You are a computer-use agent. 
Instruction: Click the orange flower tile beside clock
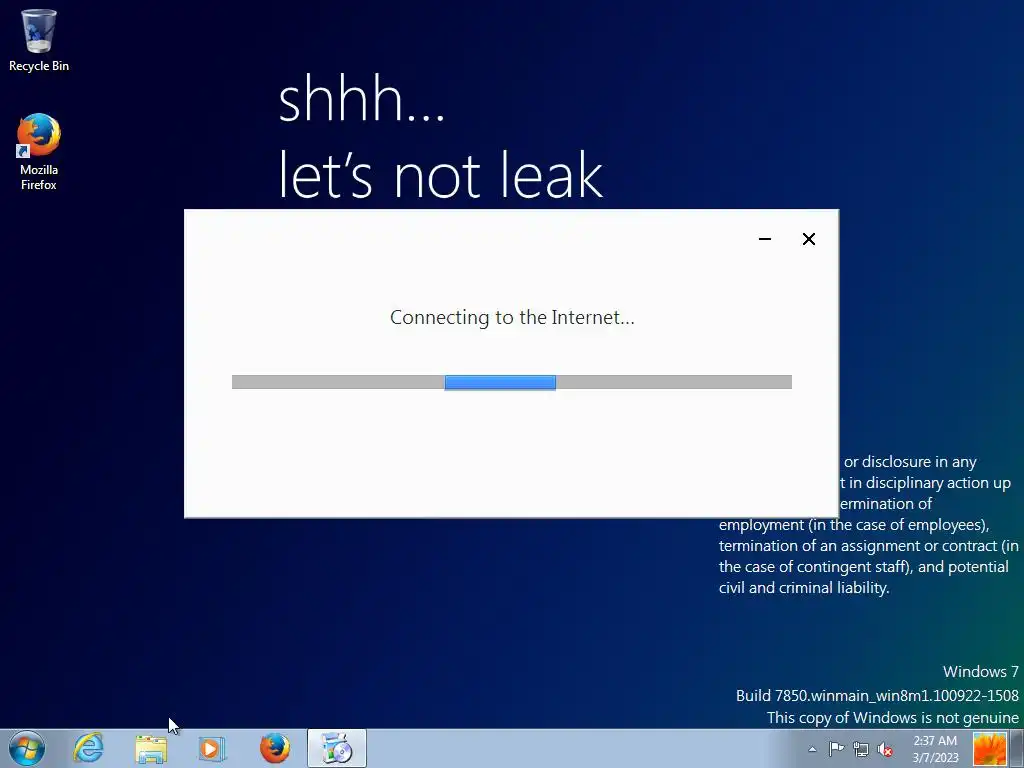pyautogui.click(x=989, y=749)
